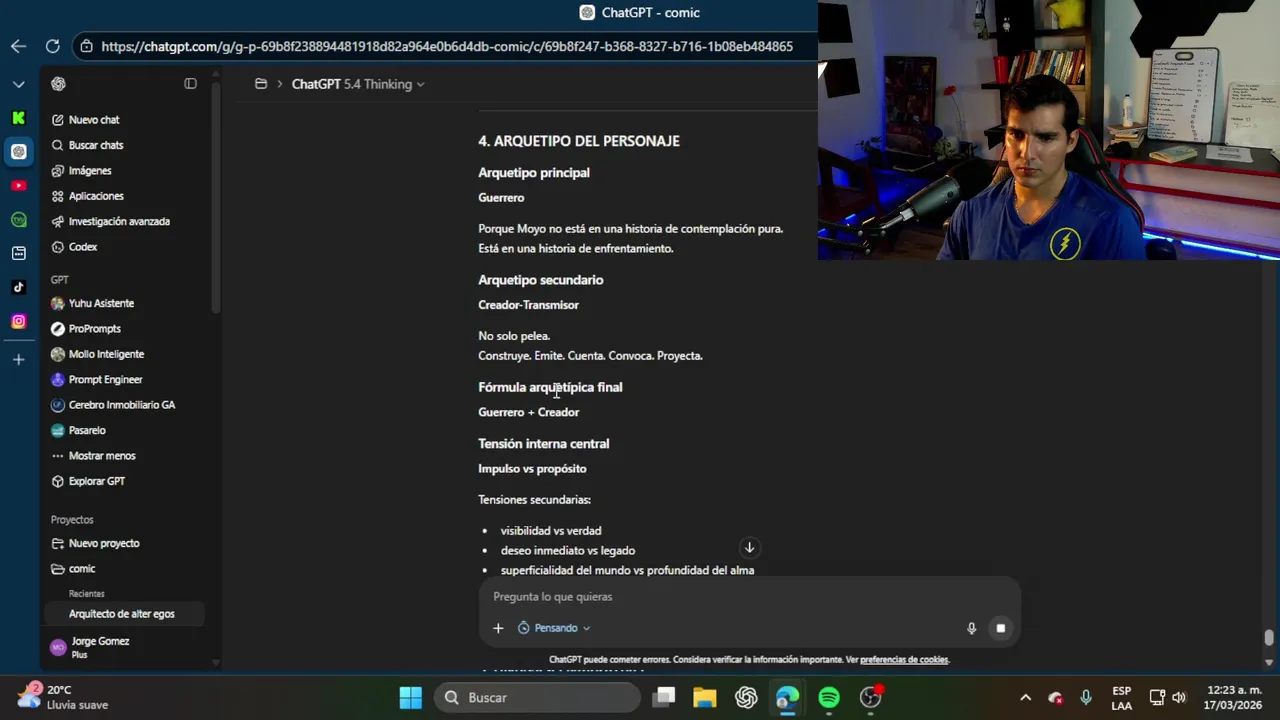Collapse the Proyectos section header
Image resolution: width=1280 pixels, height=720 pixels.
72,520
